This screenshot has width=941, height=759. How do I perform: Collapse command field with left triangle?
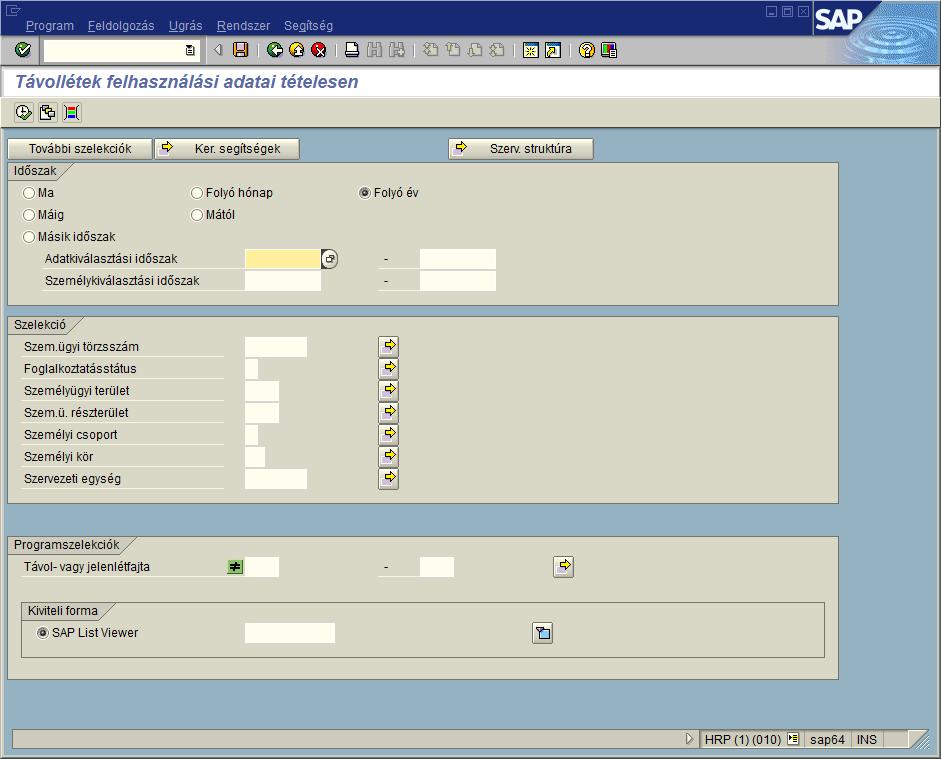point(218,50)
